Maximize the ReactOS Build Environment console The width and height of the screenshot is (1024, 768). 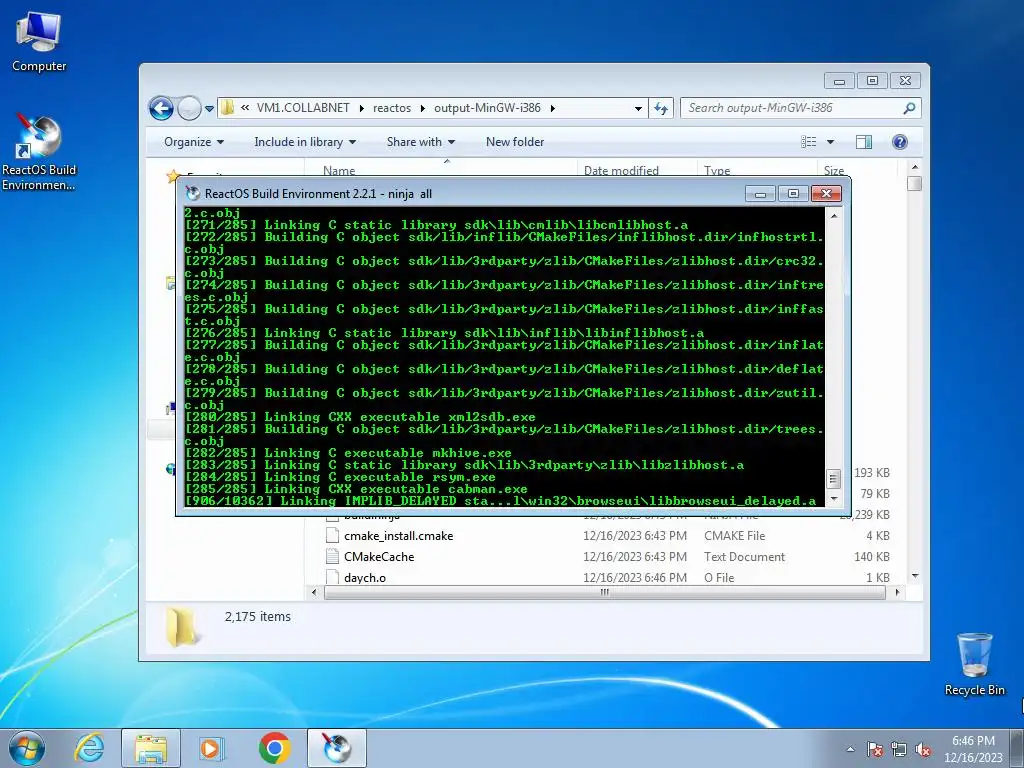tap(793, 193)
